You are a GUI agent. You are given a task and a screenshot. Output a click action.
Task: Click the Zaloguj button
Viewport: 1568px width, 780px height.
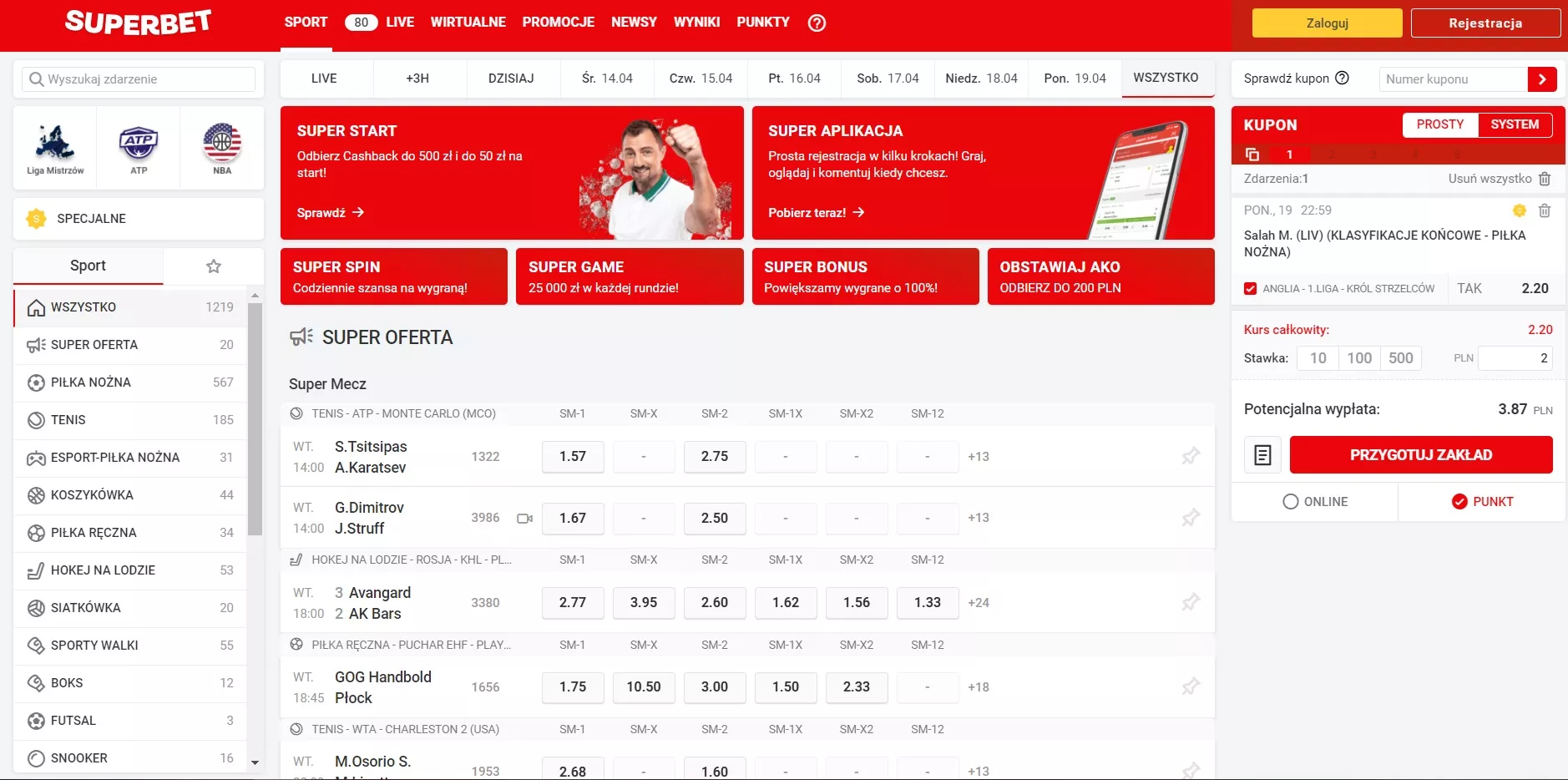pyautogui.click(x=1327, y=23)
